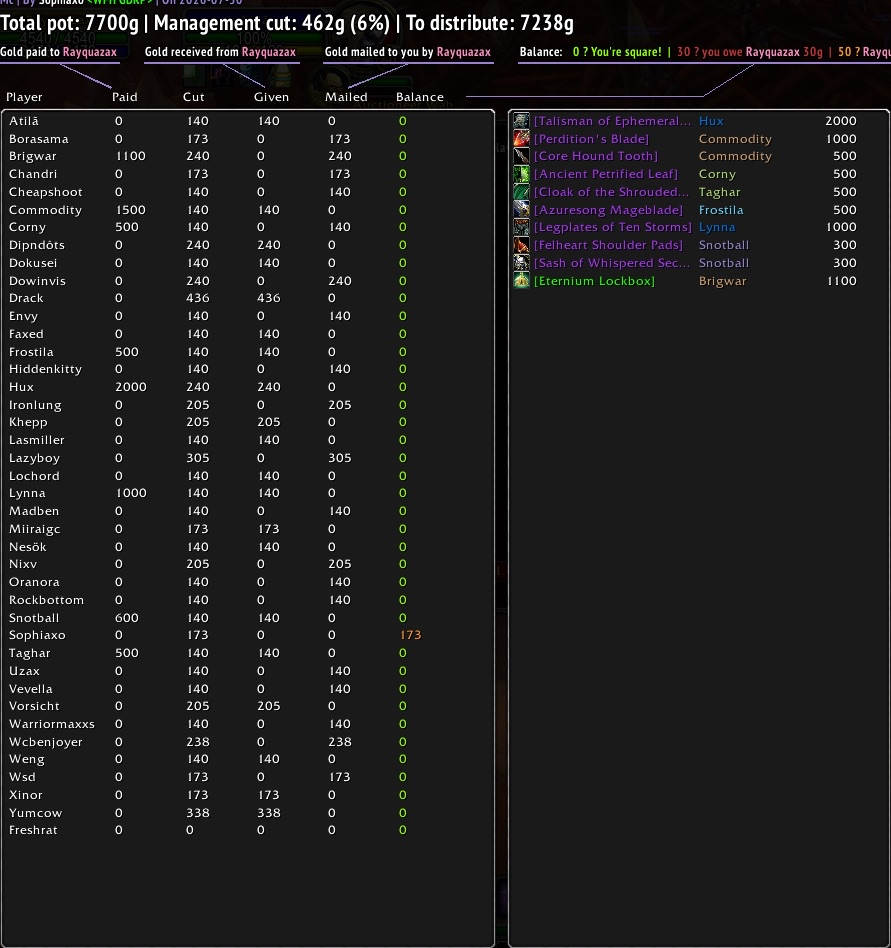This screenshot has width=891, height=948.
Task: Open the [Ancient Petrified Leaf] item link
Action: point(606,174)
